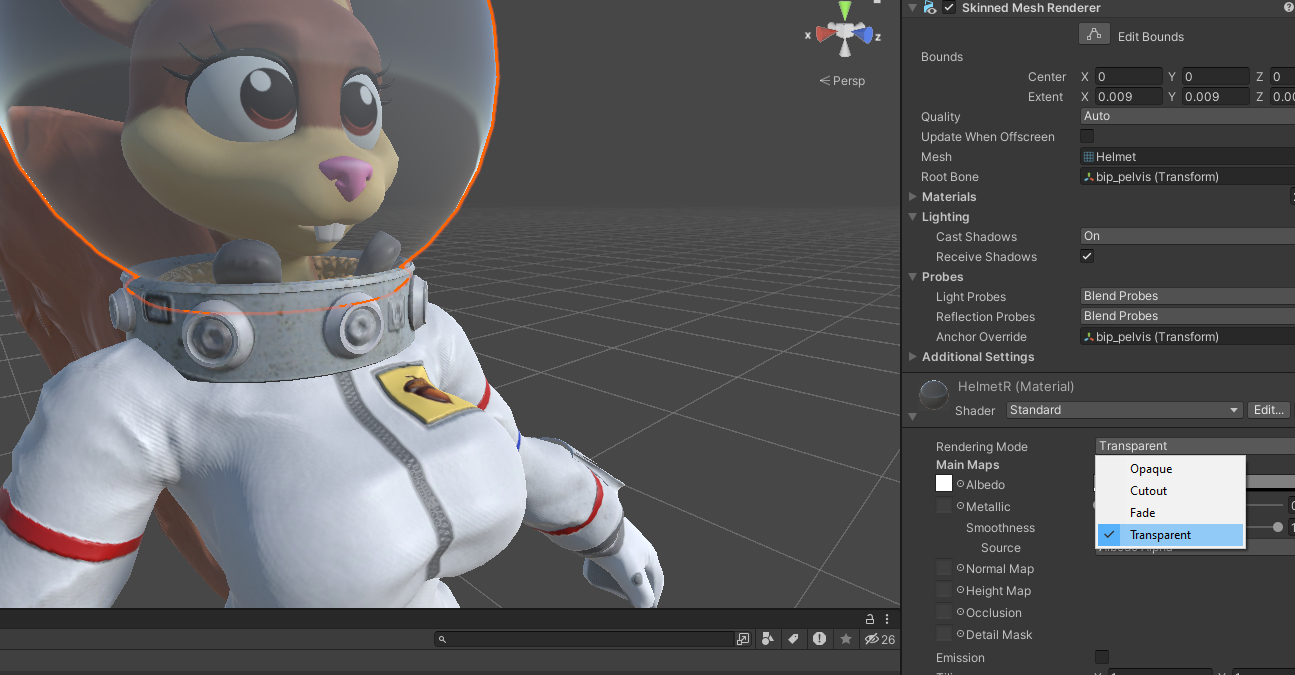This screenshot has height=675, width=1295.
Task: Click the blue Z axis gizmo cone
Action: coord(866,34)
